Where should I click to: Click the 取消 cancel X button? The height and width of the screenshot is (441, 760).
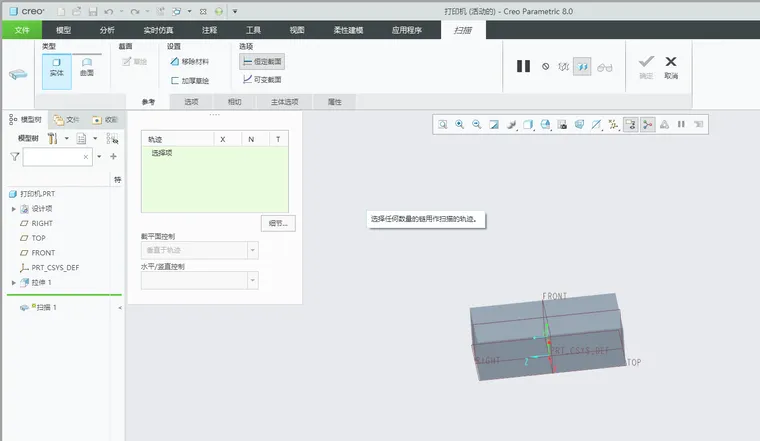tap(671, 67)
